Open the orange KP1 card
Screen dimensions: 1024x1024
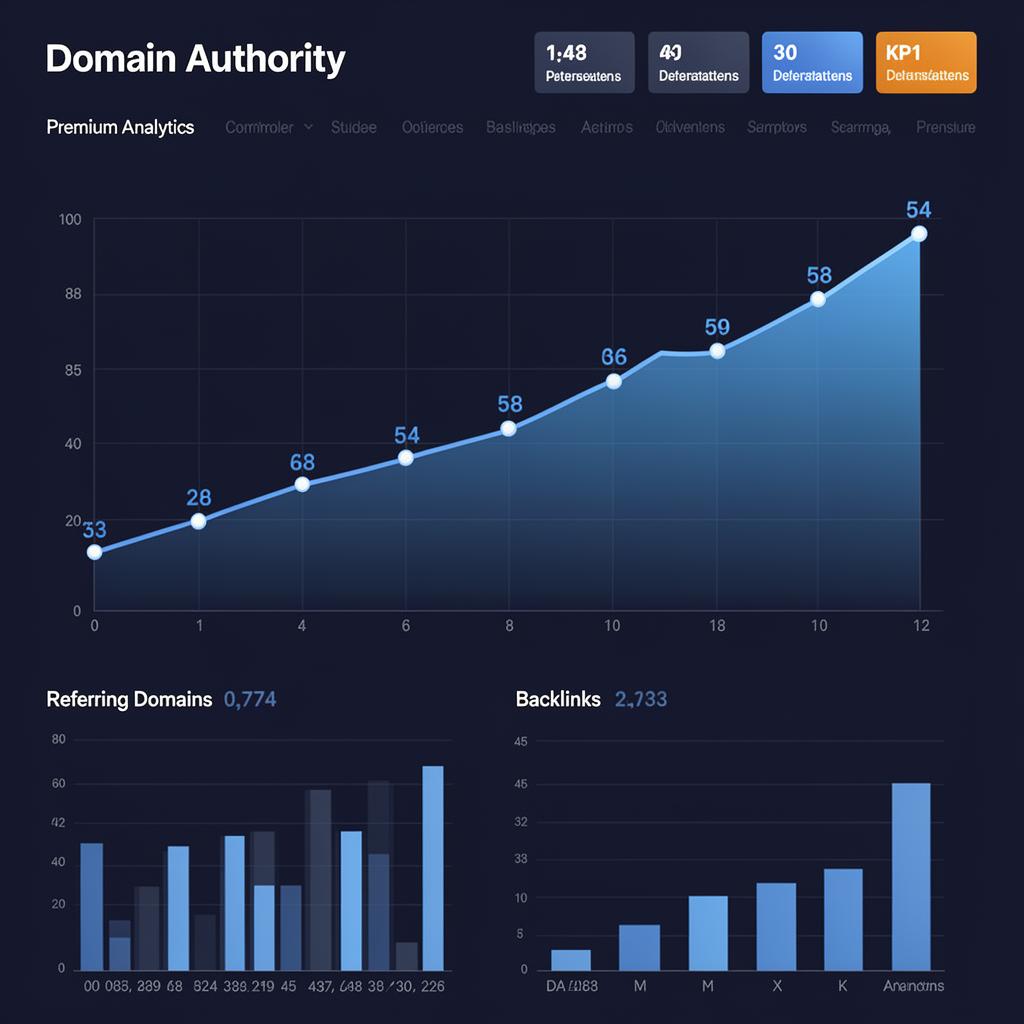tap(926, 62)
